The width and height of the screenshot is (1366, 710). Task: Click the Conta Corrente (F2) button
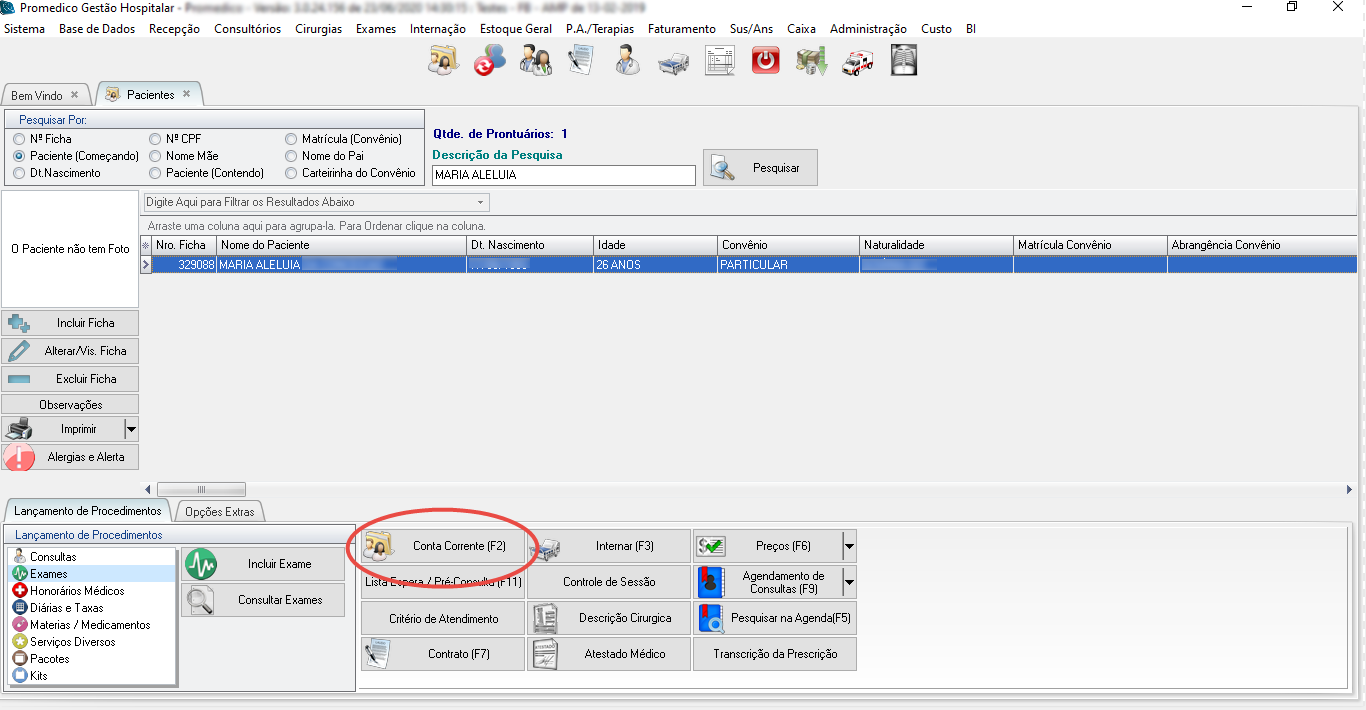[x=443, y=547]
